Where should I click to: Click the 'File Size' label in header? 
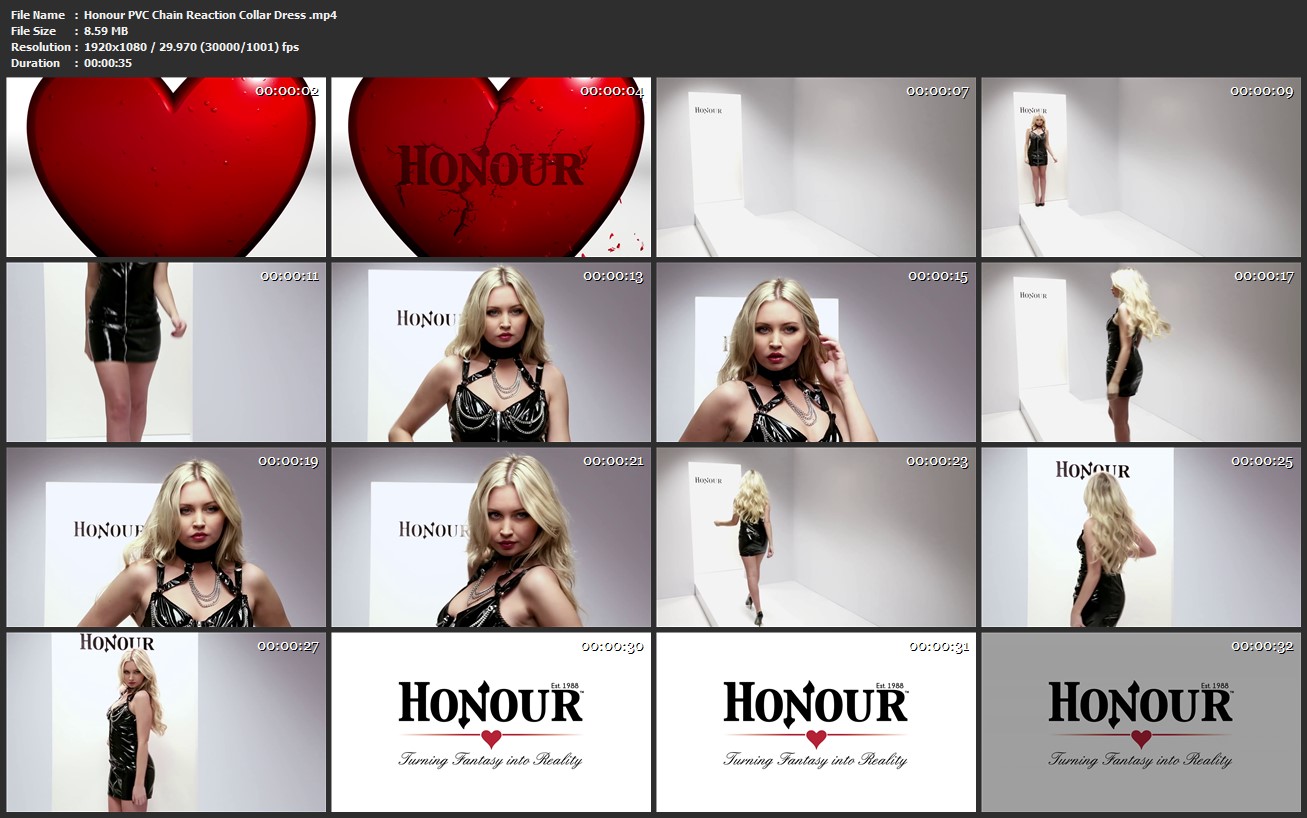coord(34,31)
